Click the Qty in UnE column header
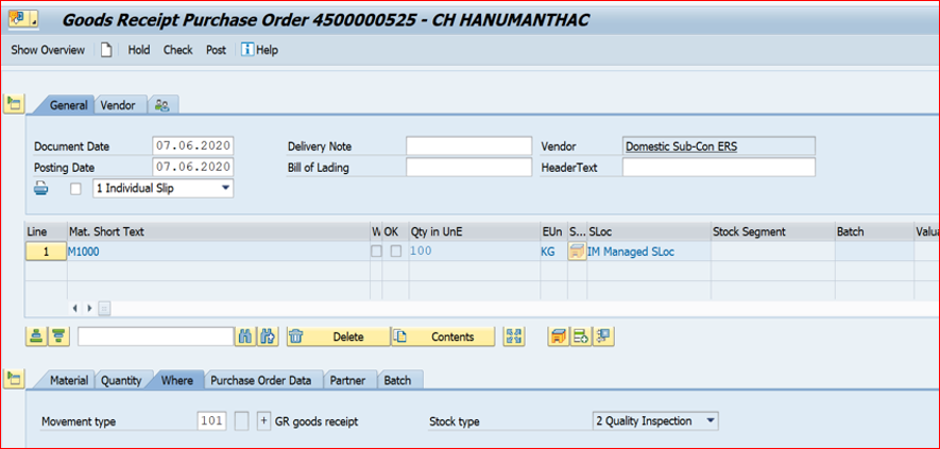This screenshot has height=449, width=940. tap(474, 231)
